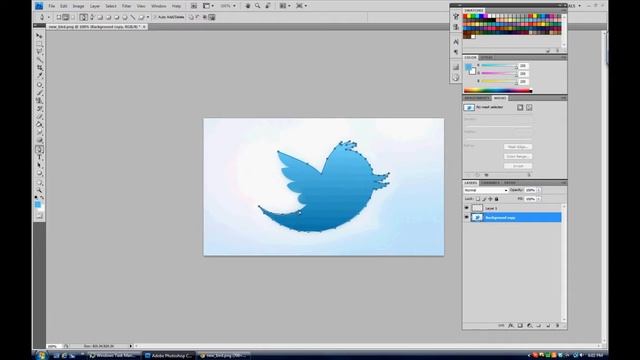Choose Exclude overlapping path areas mode
Image resolution: width=640 pixels, height=360 pixels.
(x=212, y=17)
